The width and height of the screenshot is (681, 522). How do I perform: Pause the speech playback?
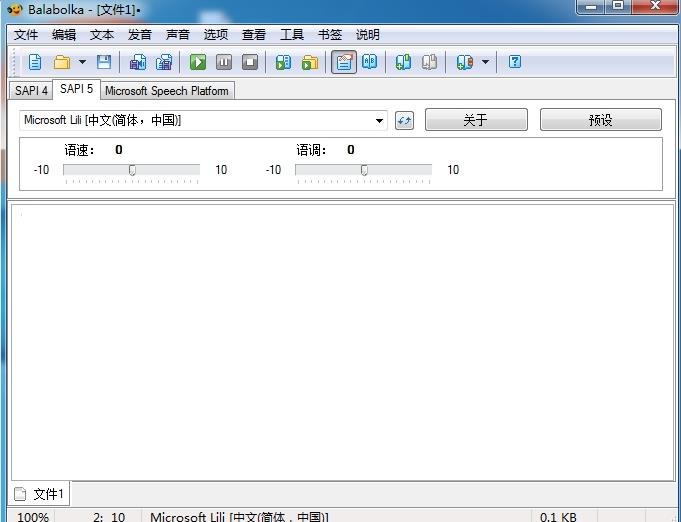224,62
